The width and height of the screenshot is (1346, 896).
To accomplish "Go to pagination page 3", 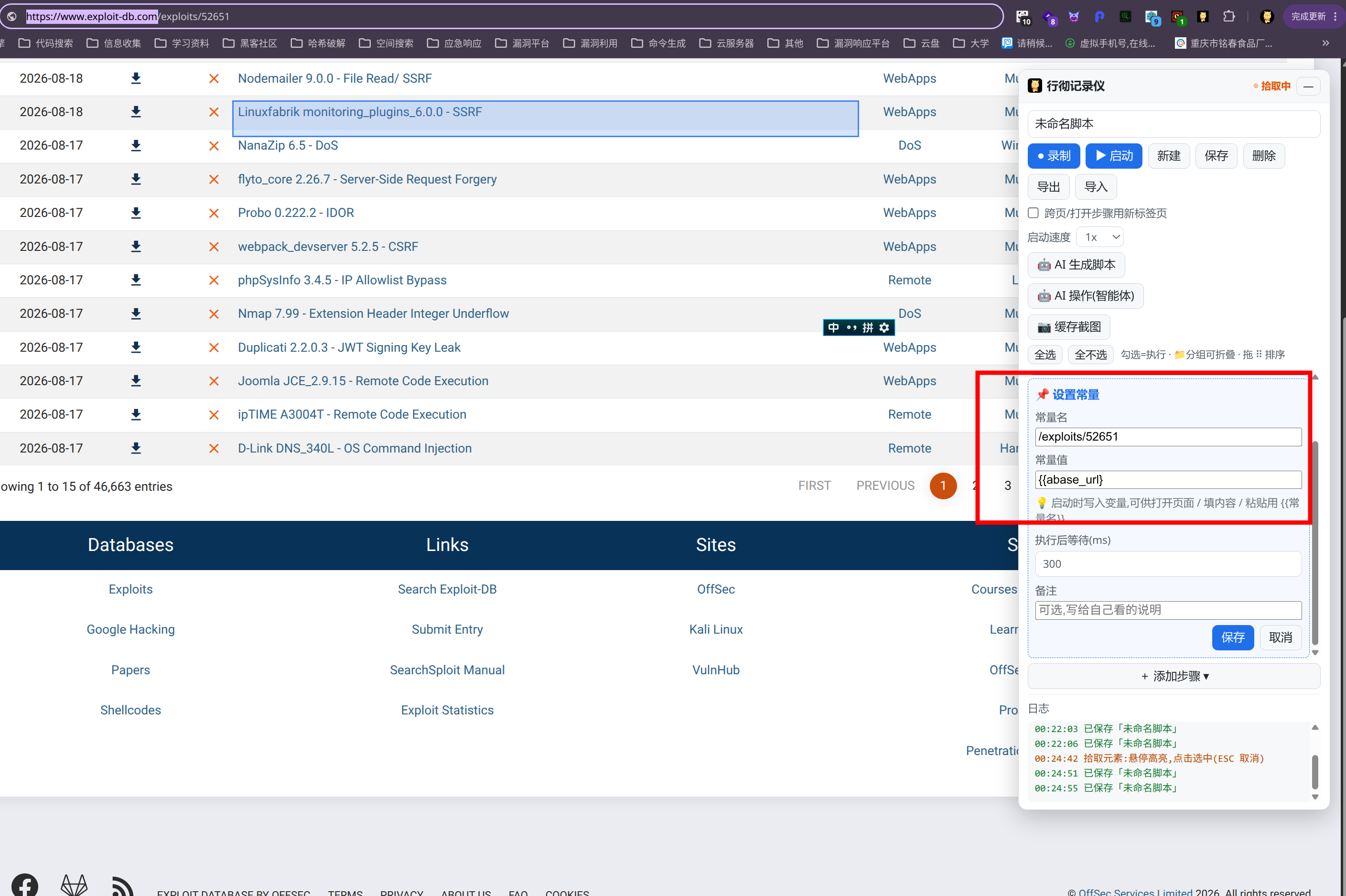I will click(1008, 486).
